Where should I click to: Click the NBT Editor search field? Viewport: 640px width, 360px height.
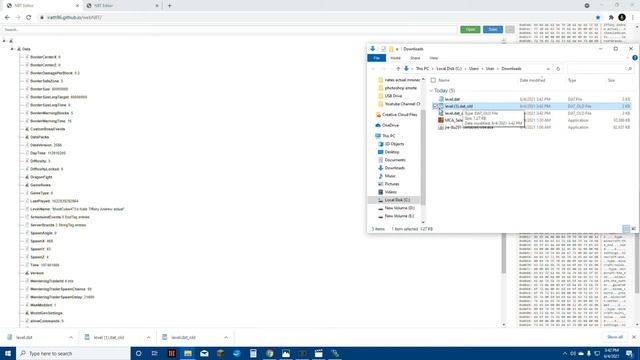229,29
